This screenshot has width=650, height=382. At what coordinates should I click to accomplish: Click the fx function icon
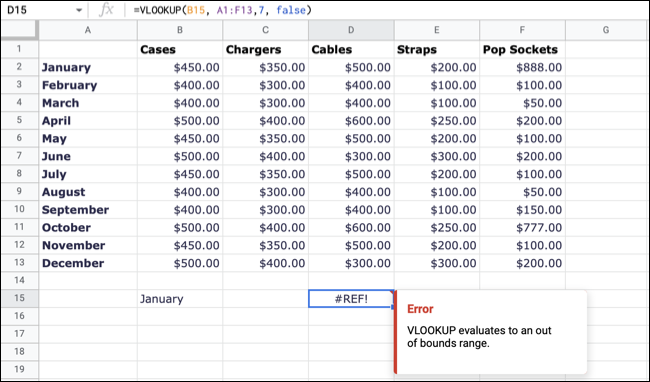106,10
